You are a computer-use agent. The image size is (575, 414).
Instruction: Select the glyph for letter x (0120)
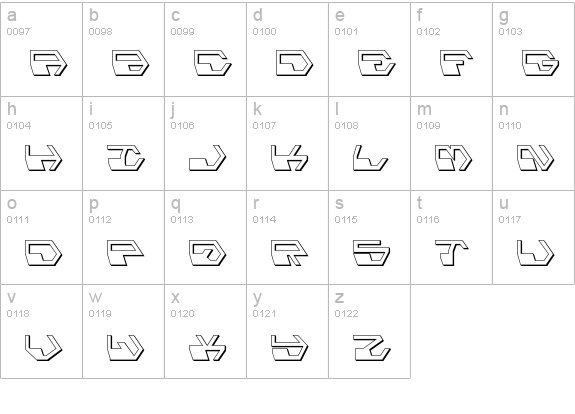click(x=206, y=331)
